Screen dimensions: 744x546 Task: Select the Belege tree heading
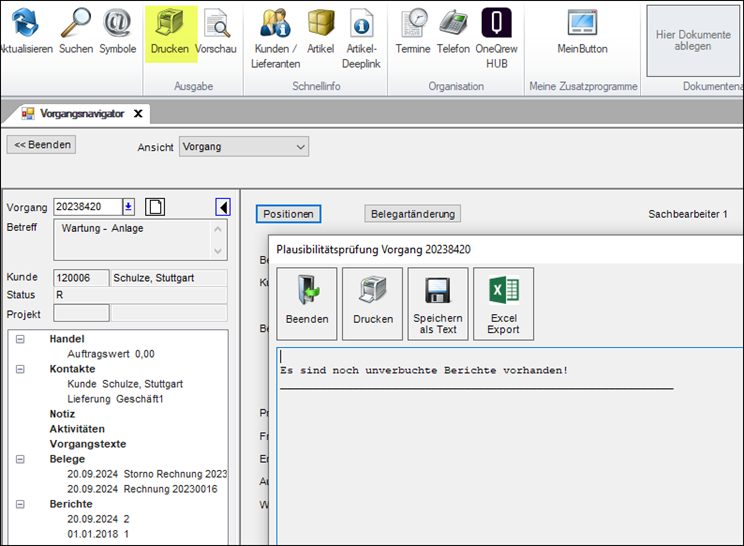[x=67, y=459]
